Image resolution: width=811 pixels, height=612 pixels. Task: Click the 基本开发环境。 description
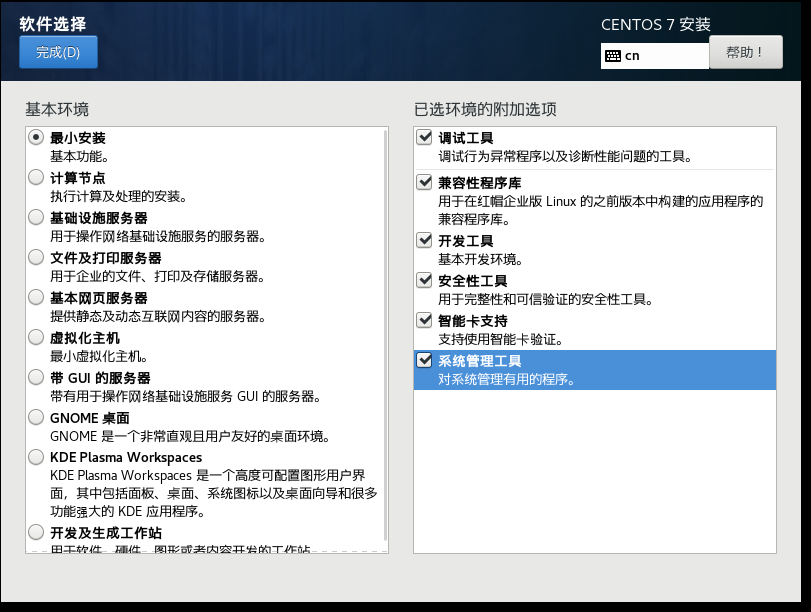click(480, 259)
